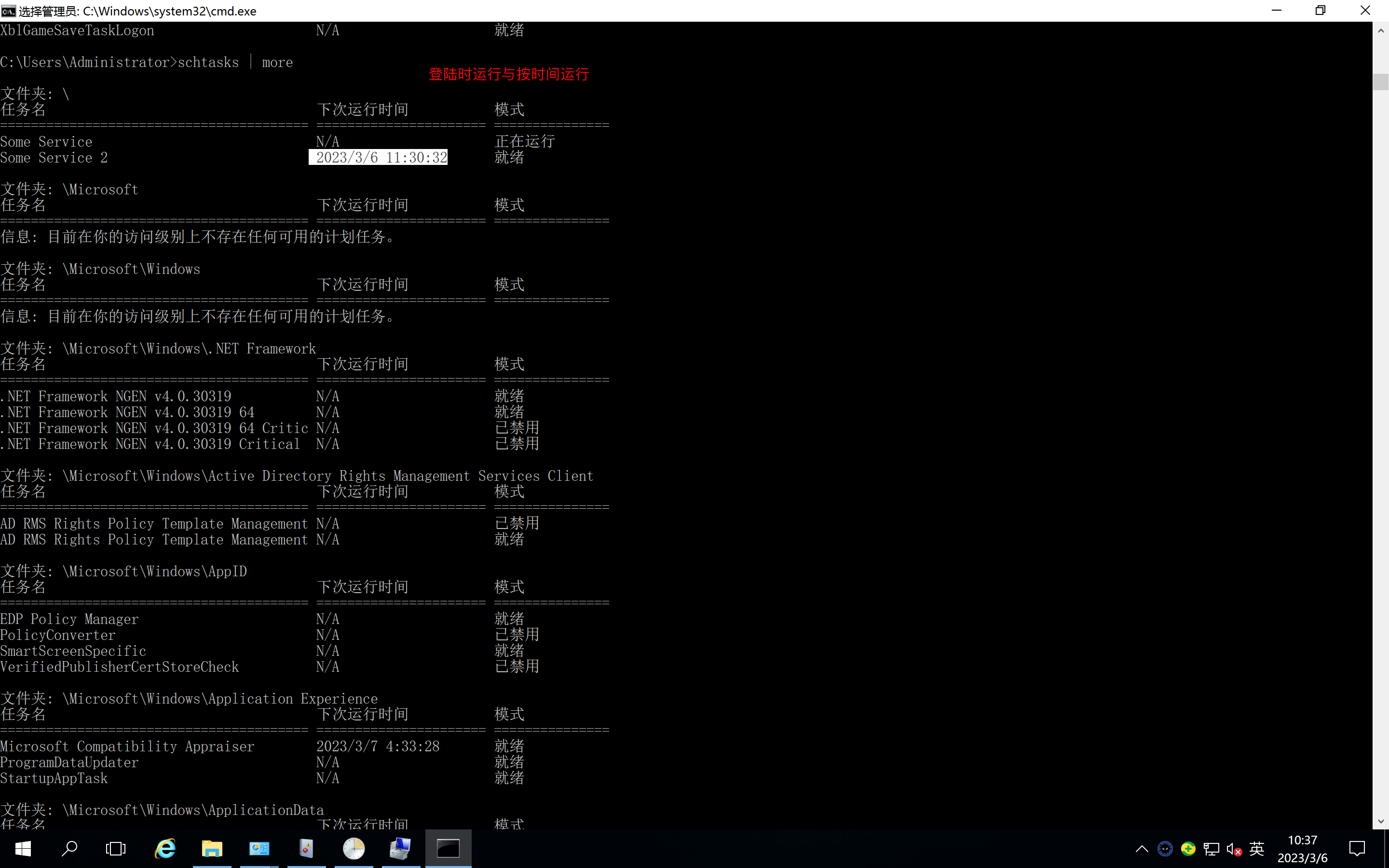
Task: Click the 'schtasks | more' command text
Action: tap(235, 62)
